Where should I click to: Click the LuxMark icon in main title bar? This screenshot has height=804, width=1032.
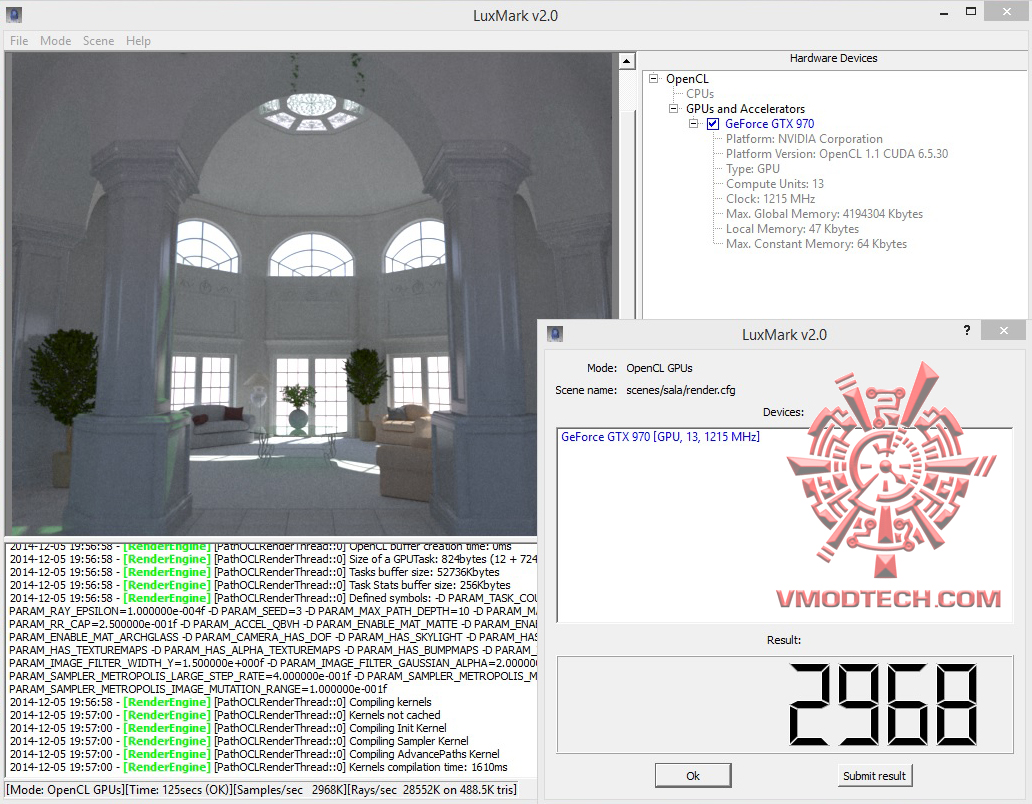click(x=13, y=14)
